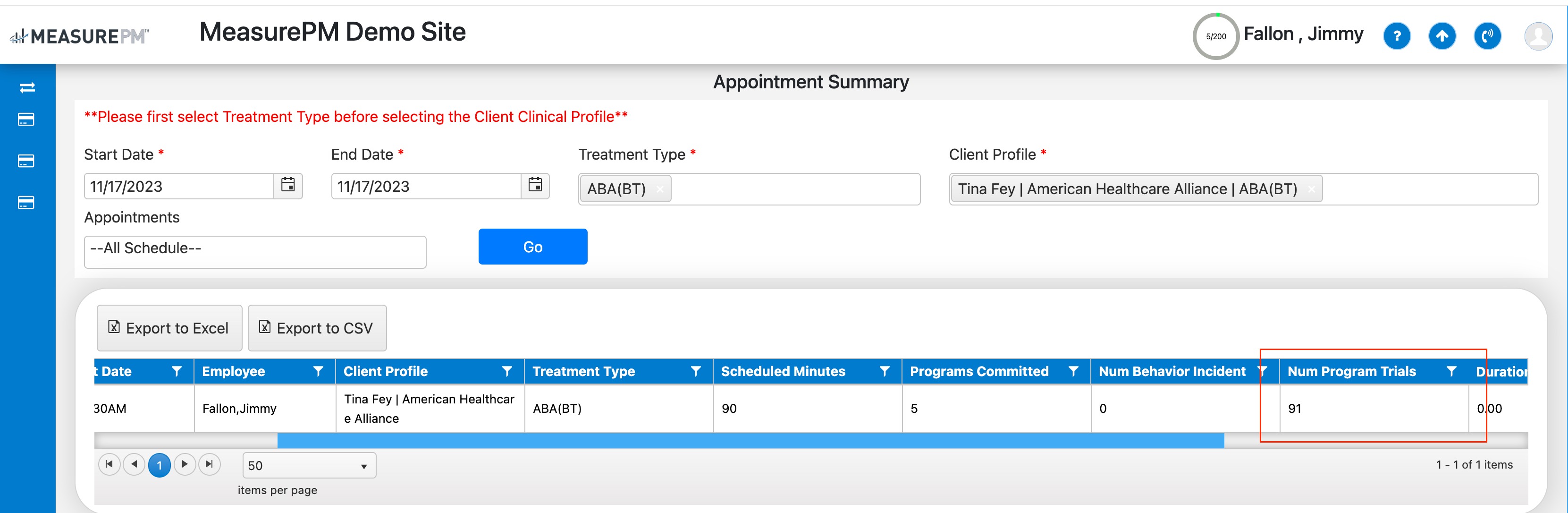The width and height of the screenshot is (1568, 513).
Task: Open the user avatar profile icon
Action: click(x=1538, y=36)
